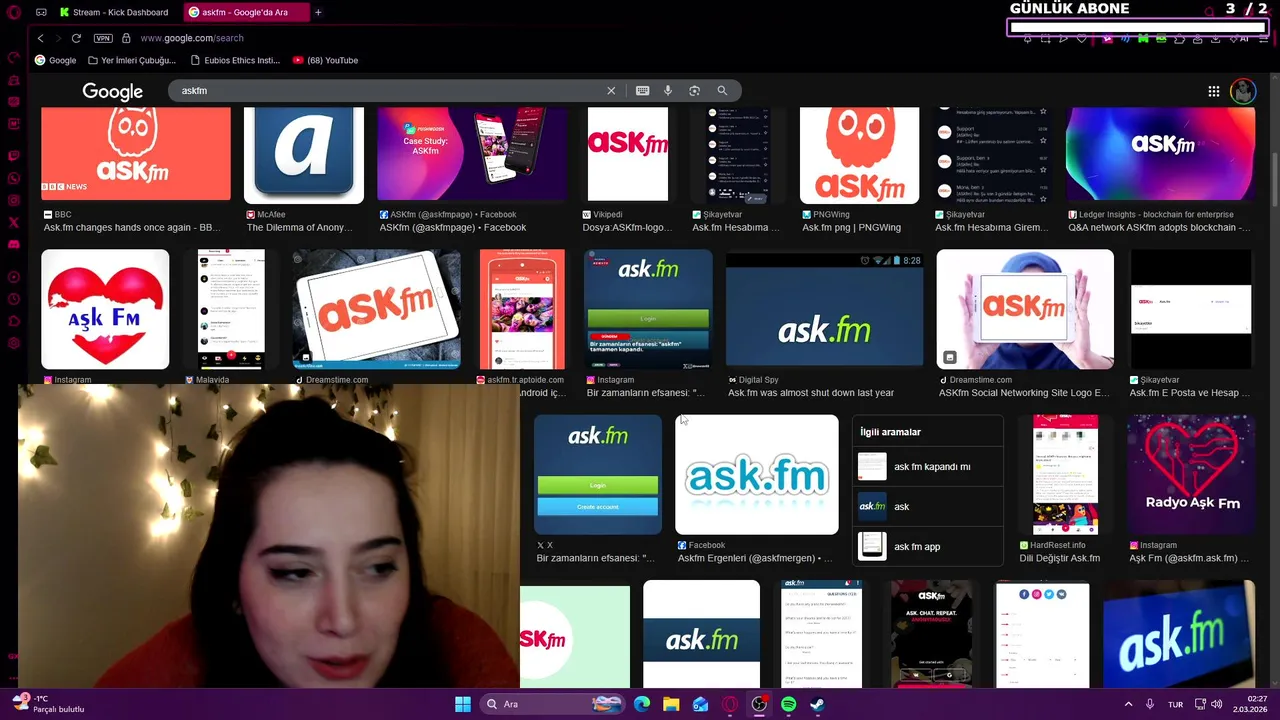The width and height of the screenshot is (1280, 720).
Task: Open WhatsApp in the Opera sidebar
Action: [14, 178]
